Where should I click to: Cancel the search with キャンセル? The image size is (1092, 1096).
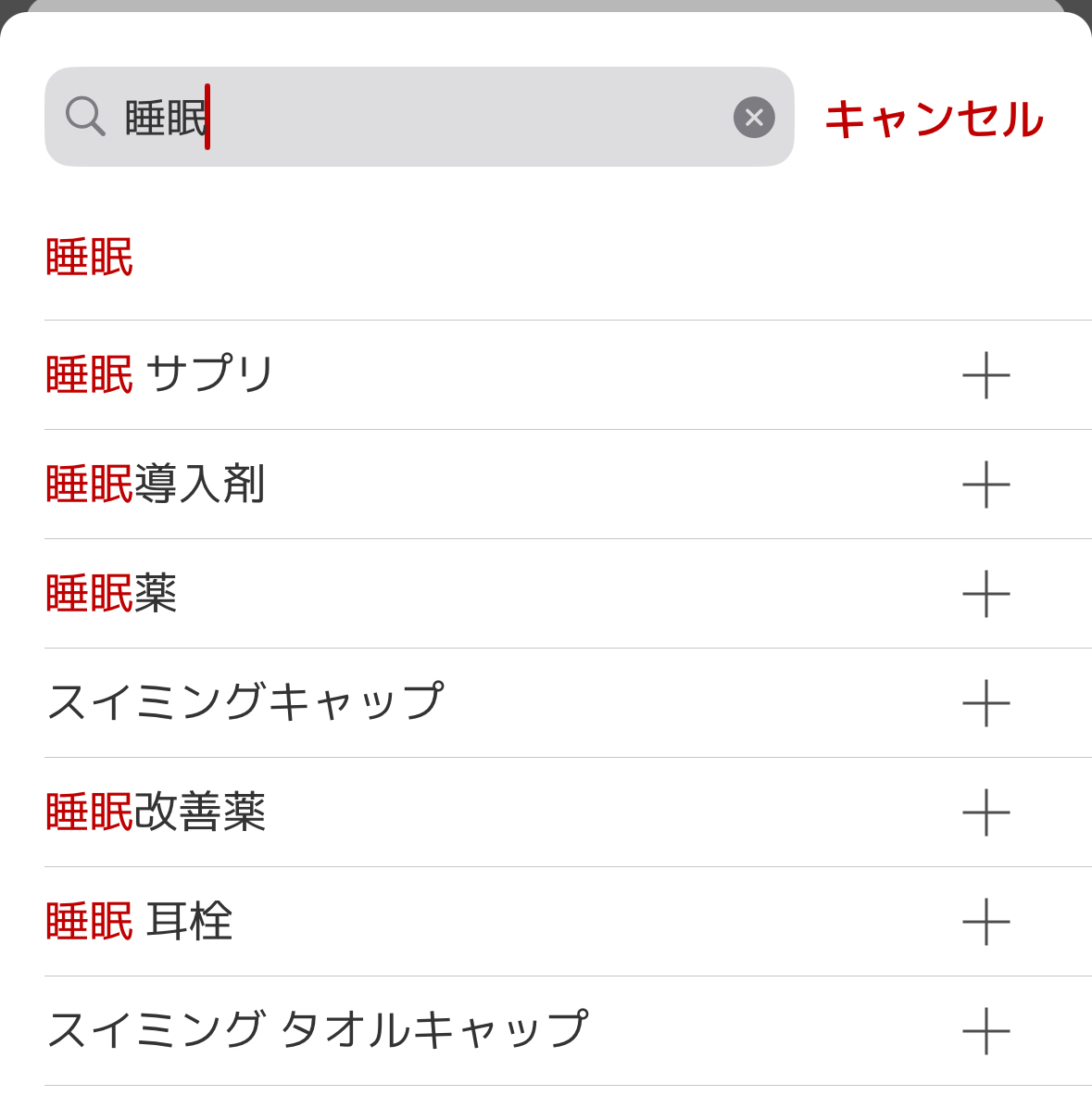coord(935,119)
